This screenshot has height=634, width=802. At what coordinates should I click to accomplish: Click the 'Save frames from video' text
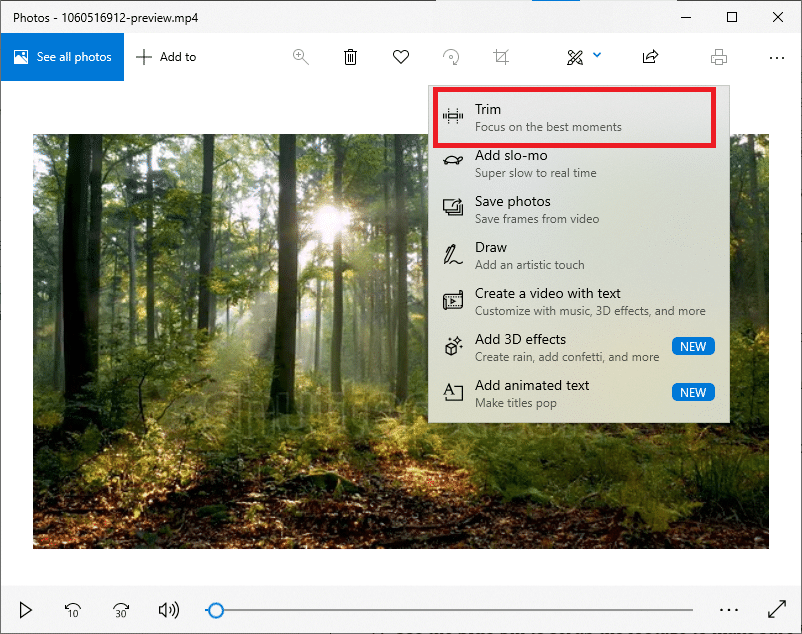tap(537, 219)
